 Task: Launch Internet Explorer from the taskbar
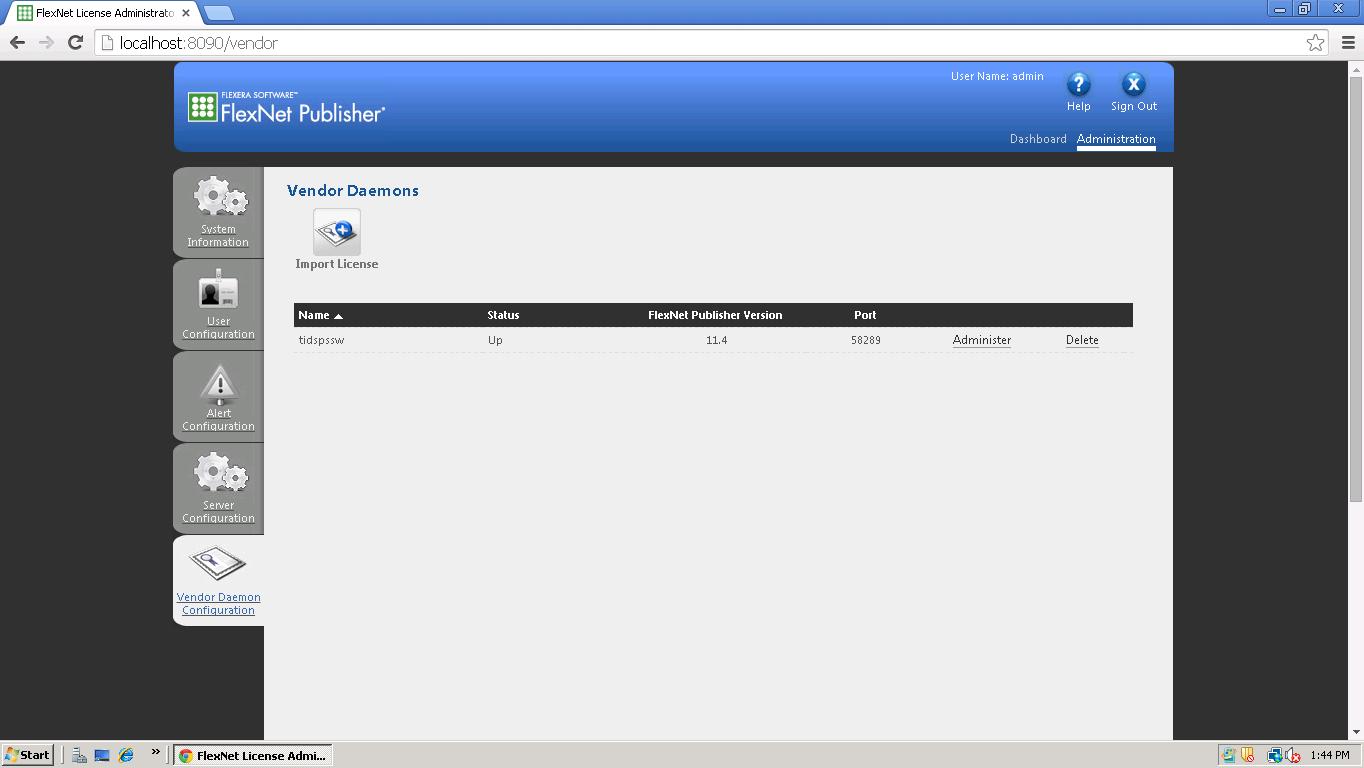[x=126, y=755]
